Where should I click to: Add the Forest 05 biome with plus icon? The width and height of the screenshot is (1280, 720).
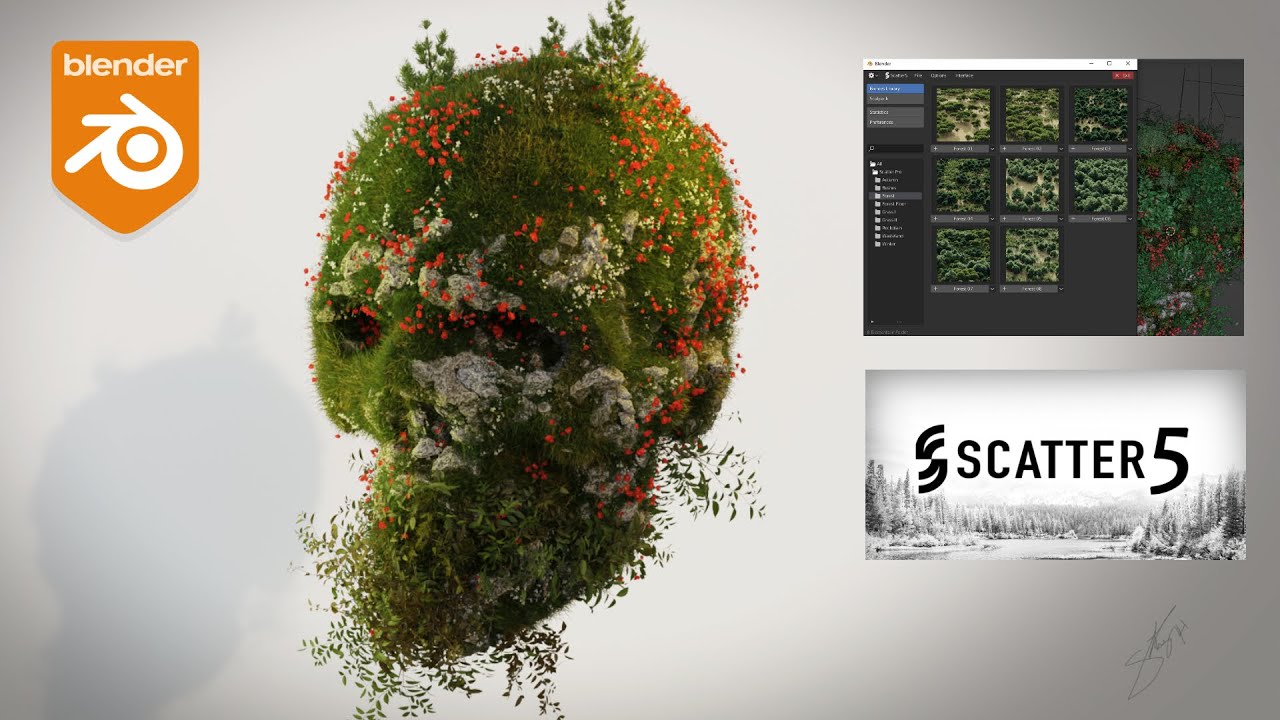[1004, 218]
